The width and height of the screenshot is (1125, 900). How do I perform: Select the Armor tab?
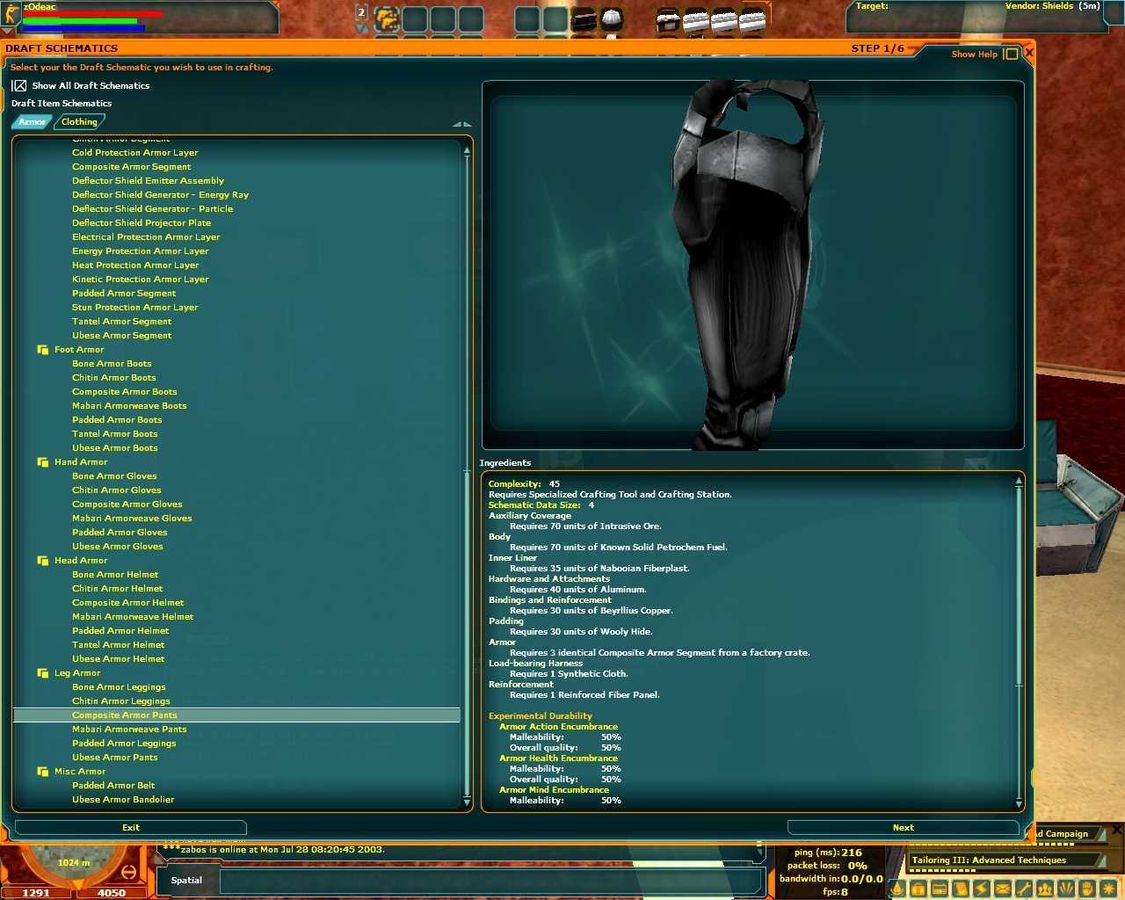pyautogui.click(x=32, y=122)
